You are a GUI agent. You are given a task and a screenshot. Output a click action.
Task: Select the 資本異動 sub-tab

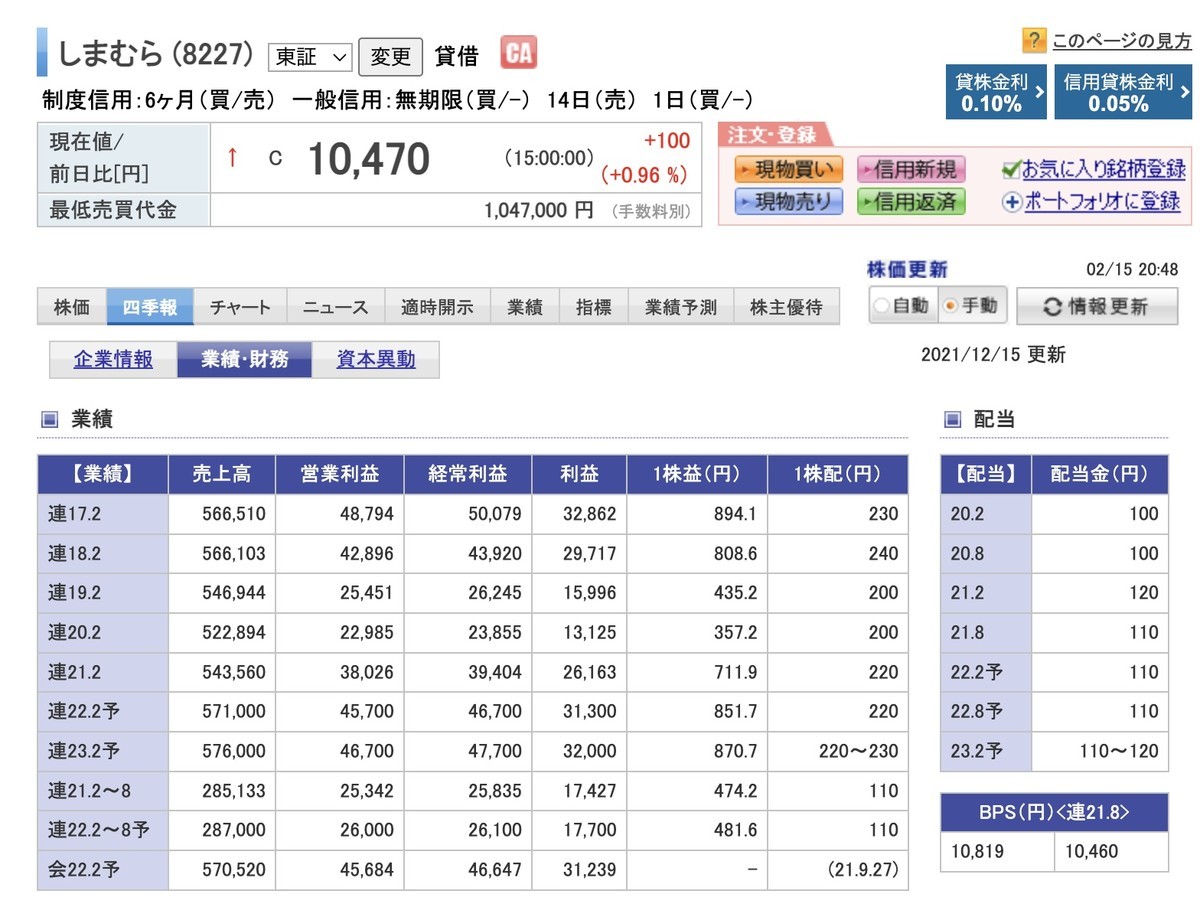pyautogui.click(x=376, y=359)
